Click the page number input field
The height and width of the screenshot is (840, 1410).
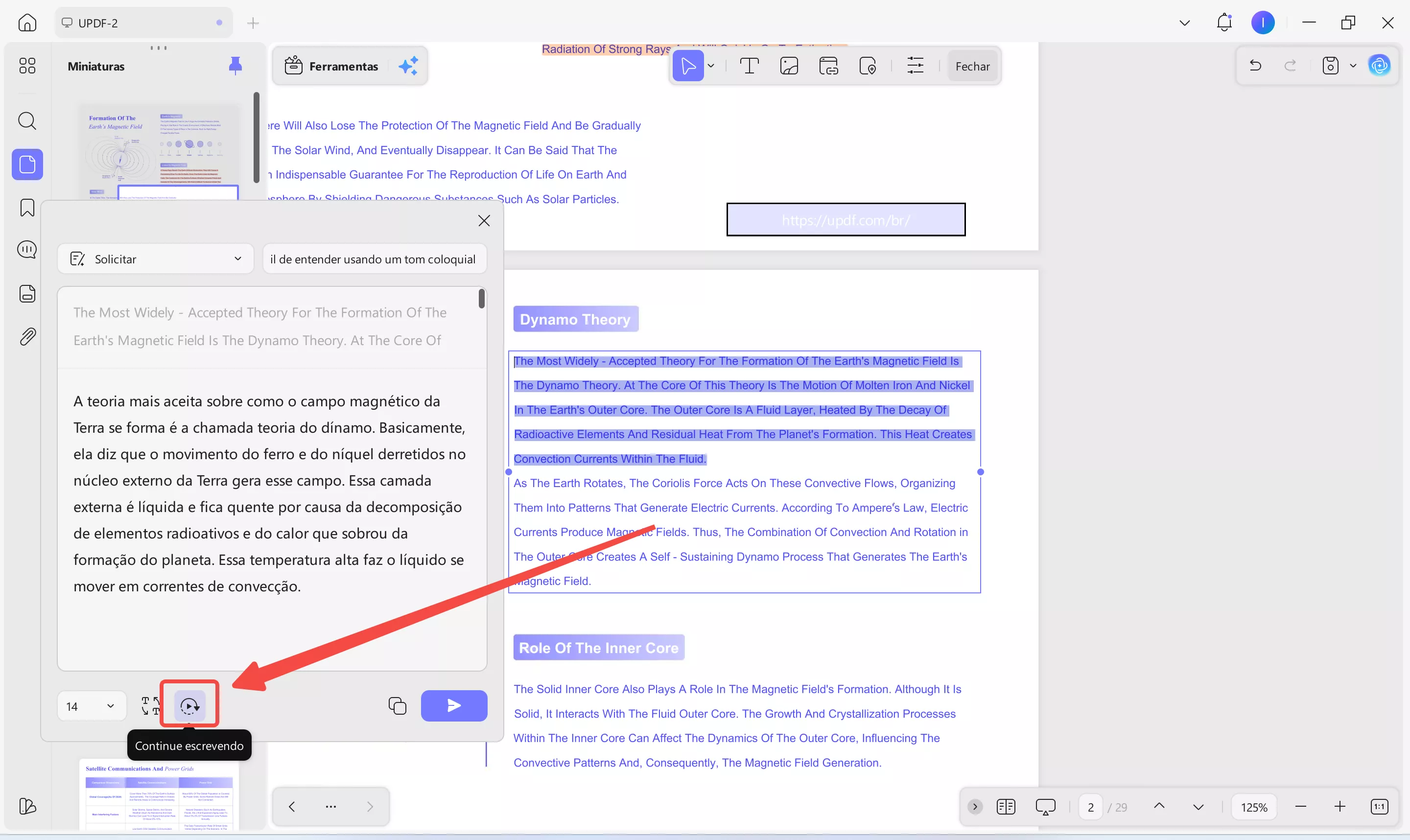[x=1090, y=807]
